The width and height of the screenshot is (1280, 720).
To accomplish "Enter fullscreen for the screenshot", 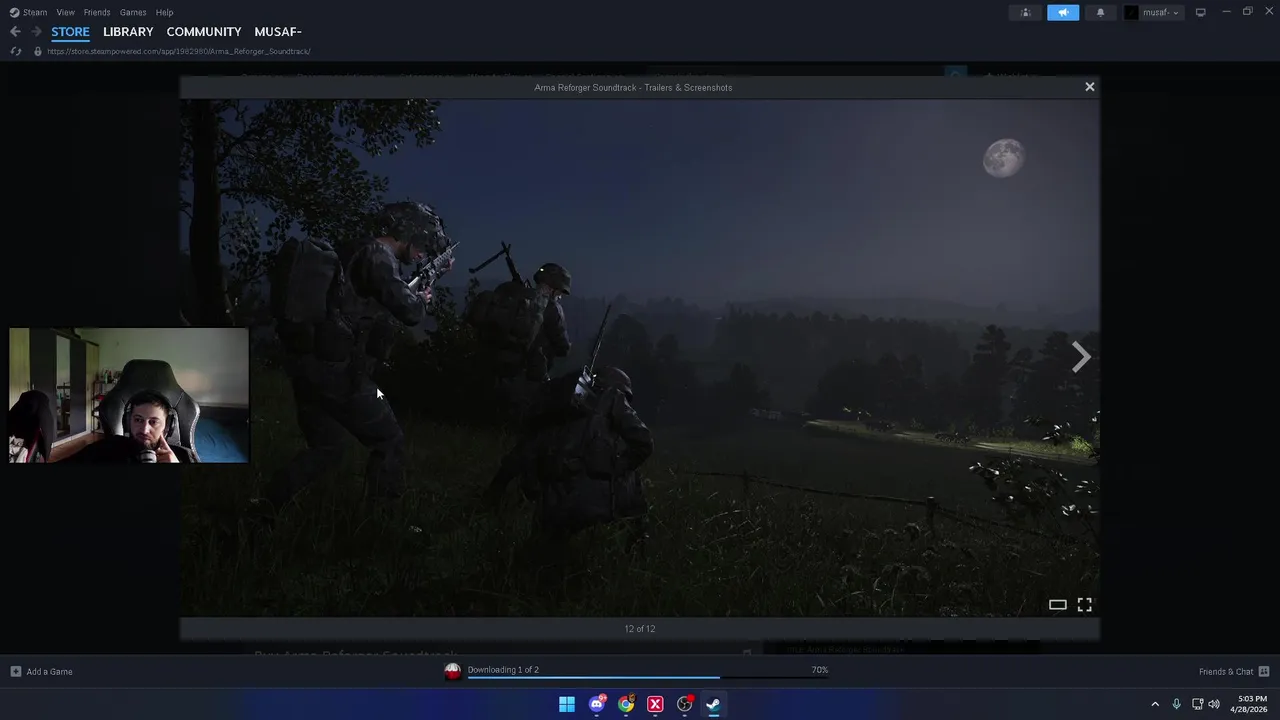I will coord(1084,605).
